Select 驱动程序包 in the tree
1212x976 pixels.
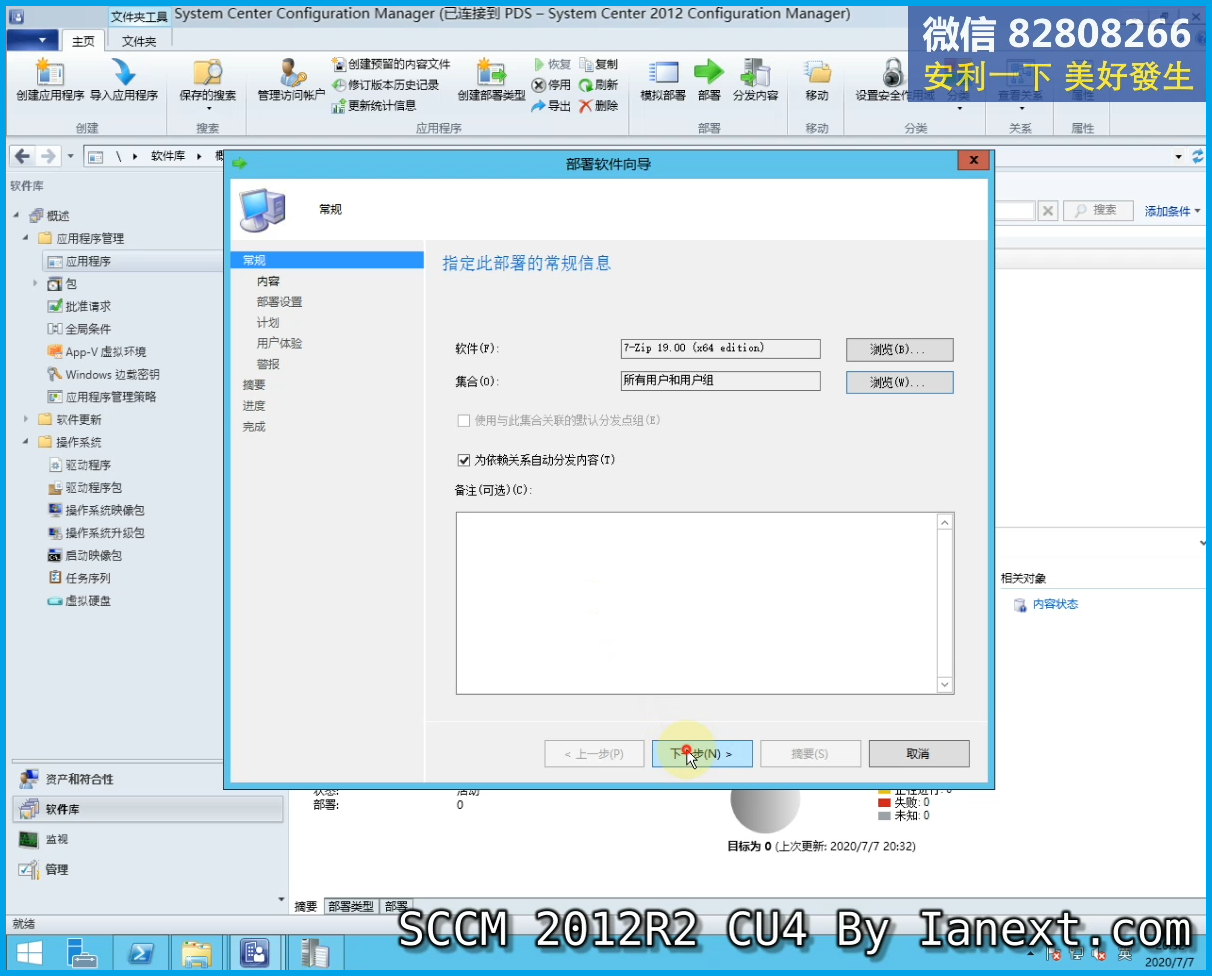(x=86, y=487)
